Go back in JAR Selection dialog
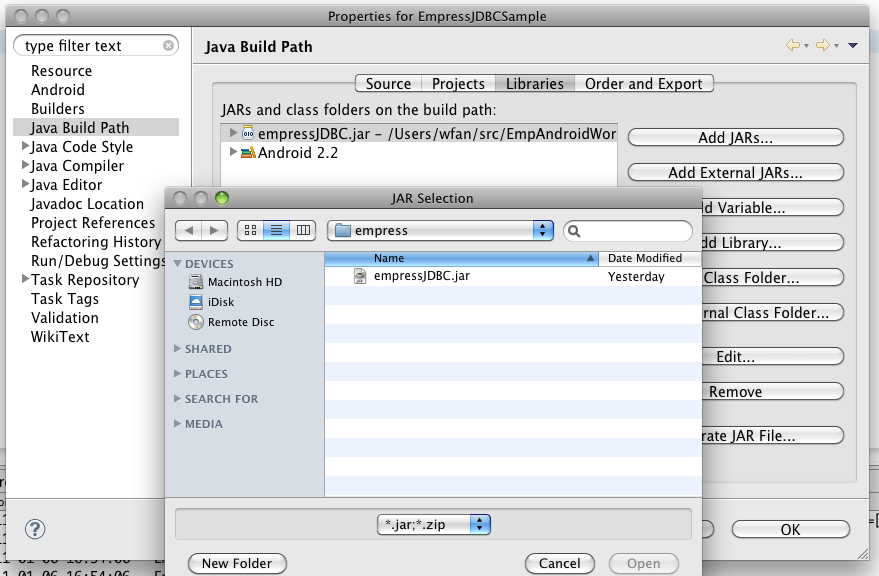 point(188,231)
